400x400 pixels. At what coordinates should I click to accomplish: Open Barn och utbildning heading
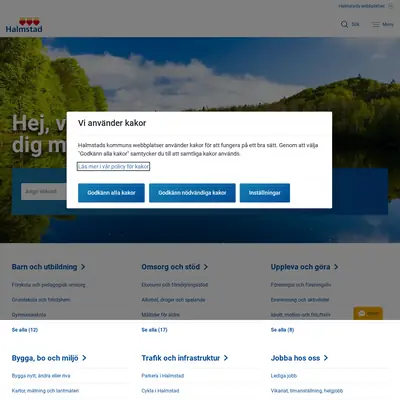[x=44, y=267]
